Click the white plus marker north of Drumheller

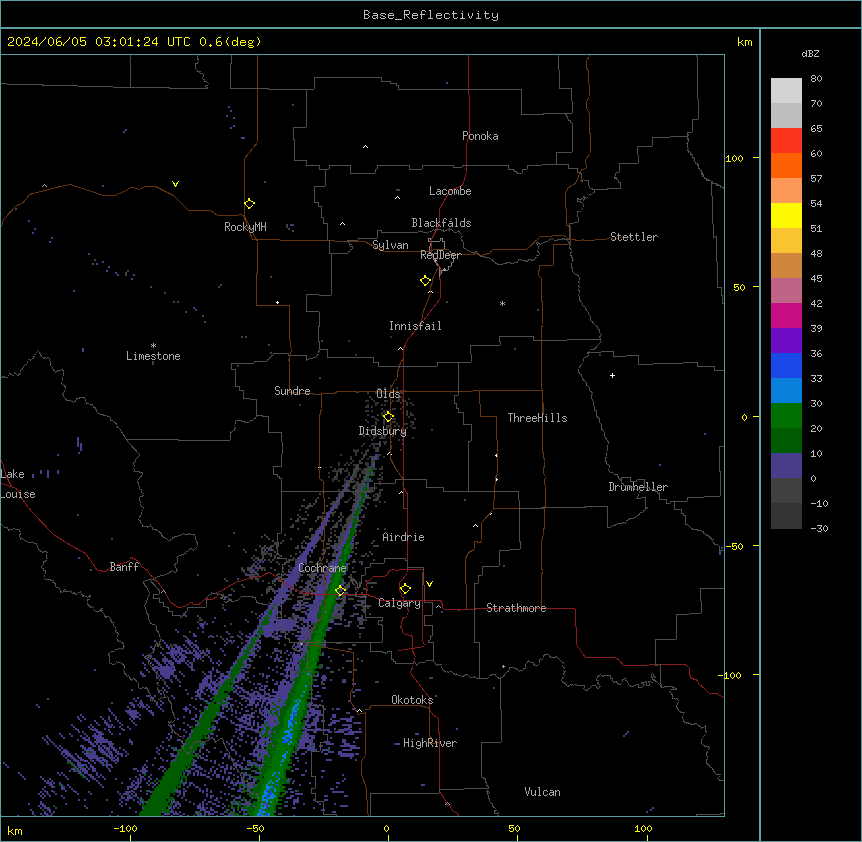tap(612, 375)
